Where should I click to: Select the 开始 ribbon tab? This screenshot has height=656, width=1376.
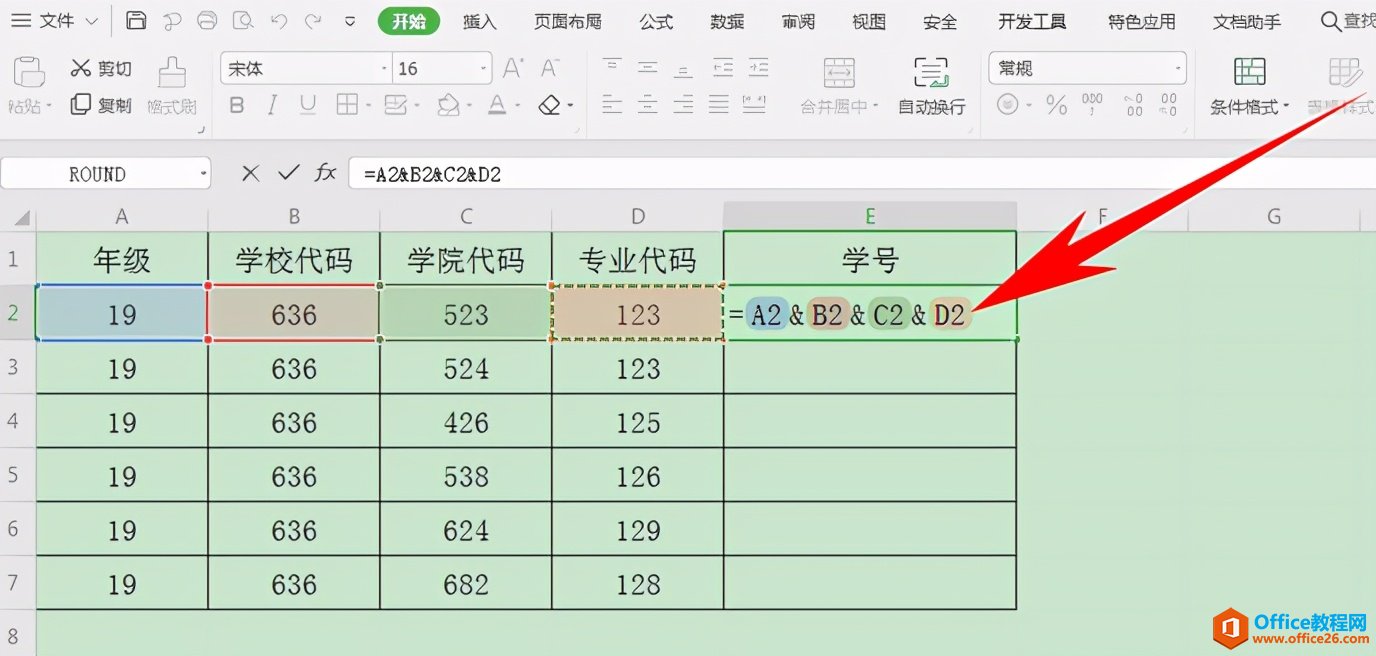(409, 21)
